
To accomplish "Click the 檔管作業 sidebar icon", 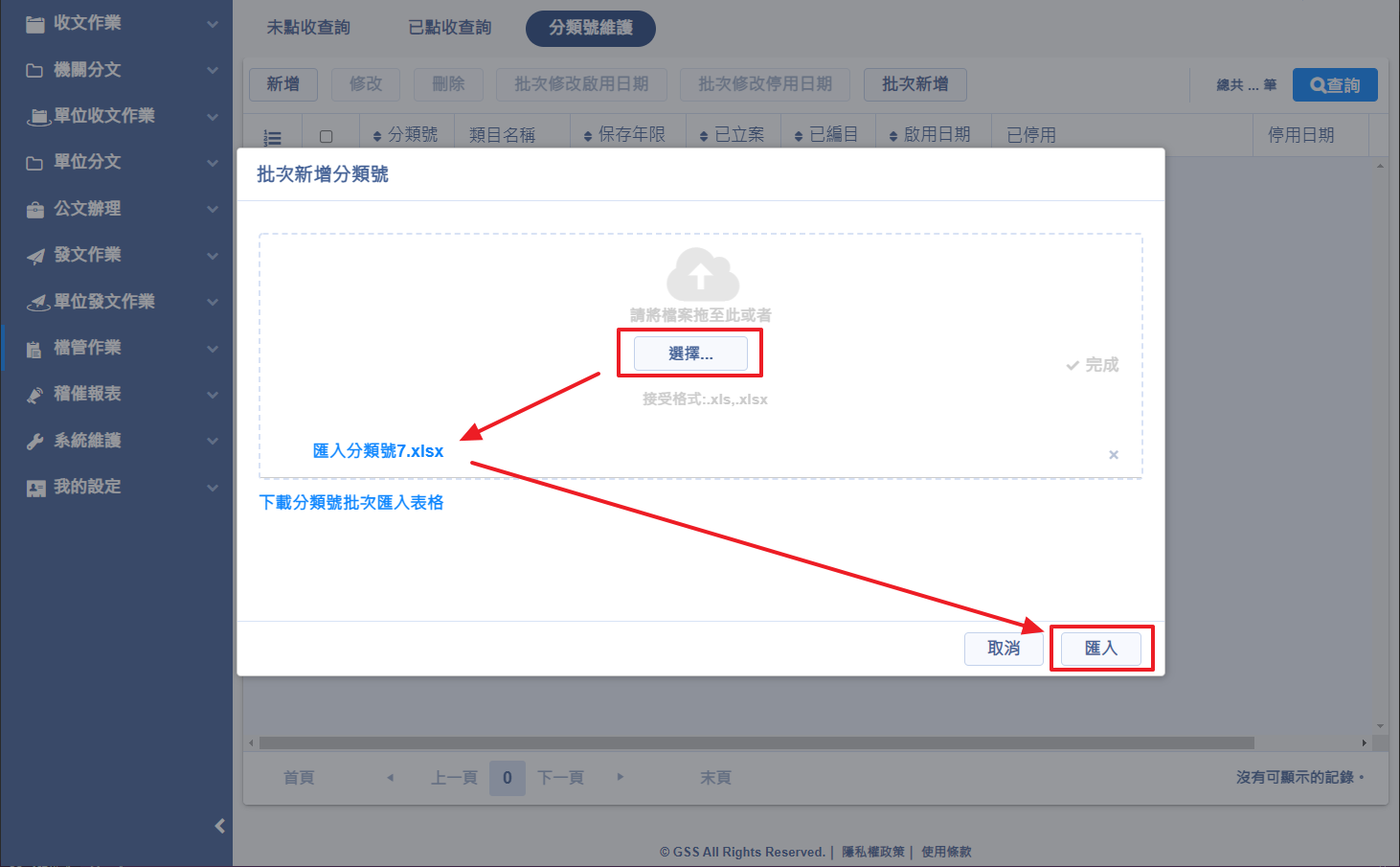I will [x=35, y=349].
